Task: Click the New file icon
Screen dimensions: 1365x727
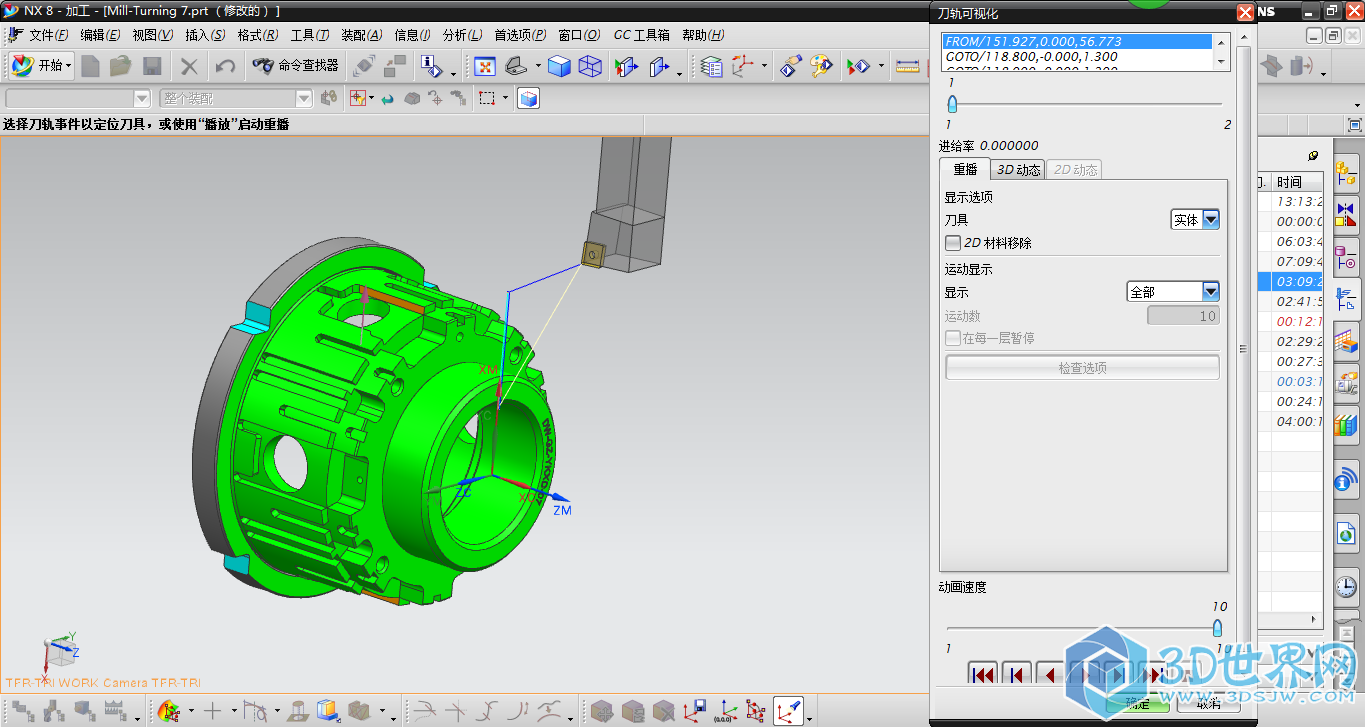Action: click(x=91, y=67)
